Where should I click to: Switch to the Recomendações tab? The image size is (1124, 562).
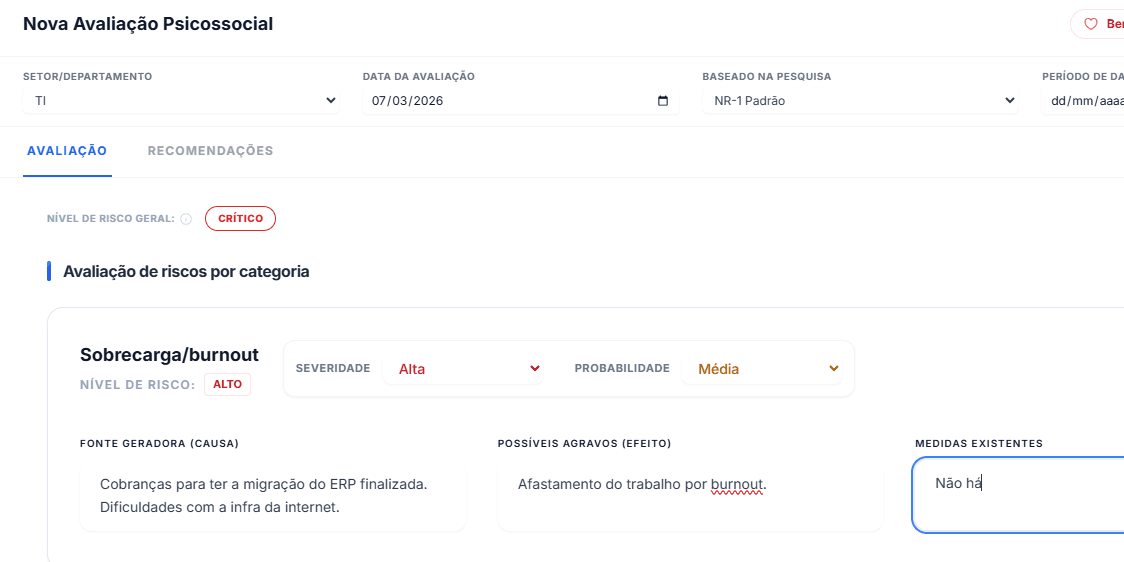pyautogui.click(x=210, y=151)
